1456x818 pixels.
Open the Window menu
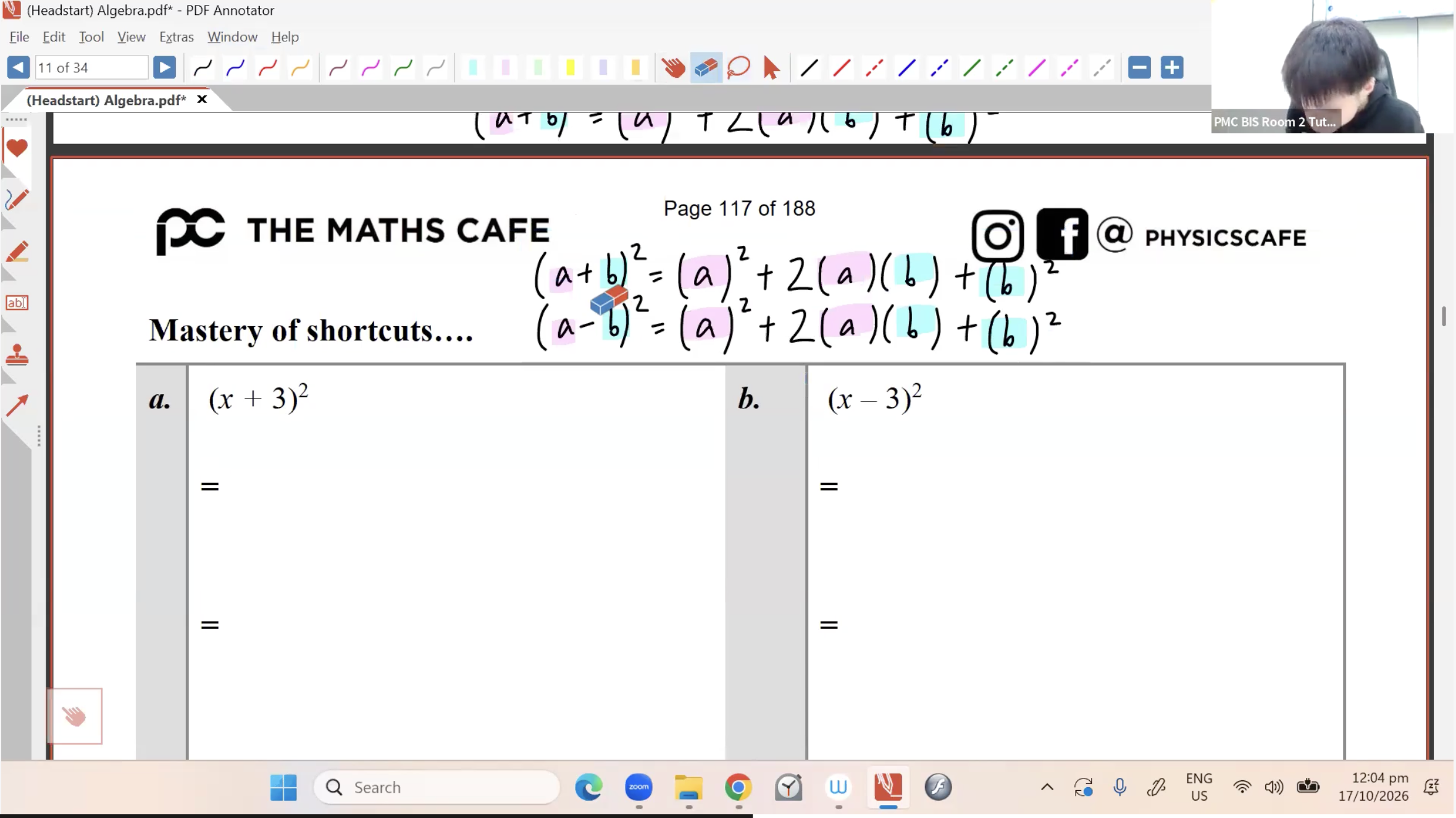click(232, 37)
